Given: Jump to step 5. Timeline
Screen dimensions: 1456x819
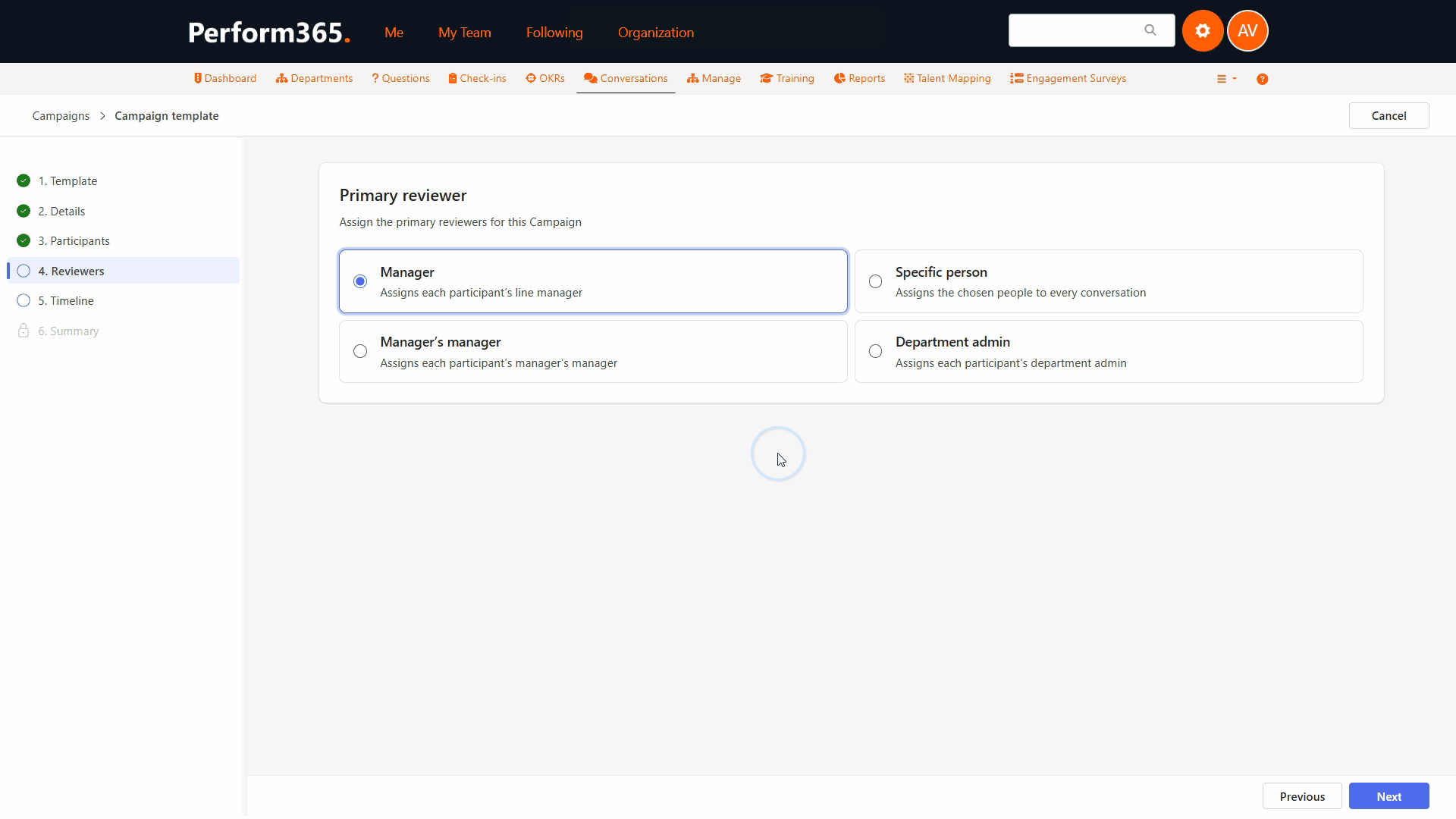Looking at the screenshot, I should tap(124, 301).
